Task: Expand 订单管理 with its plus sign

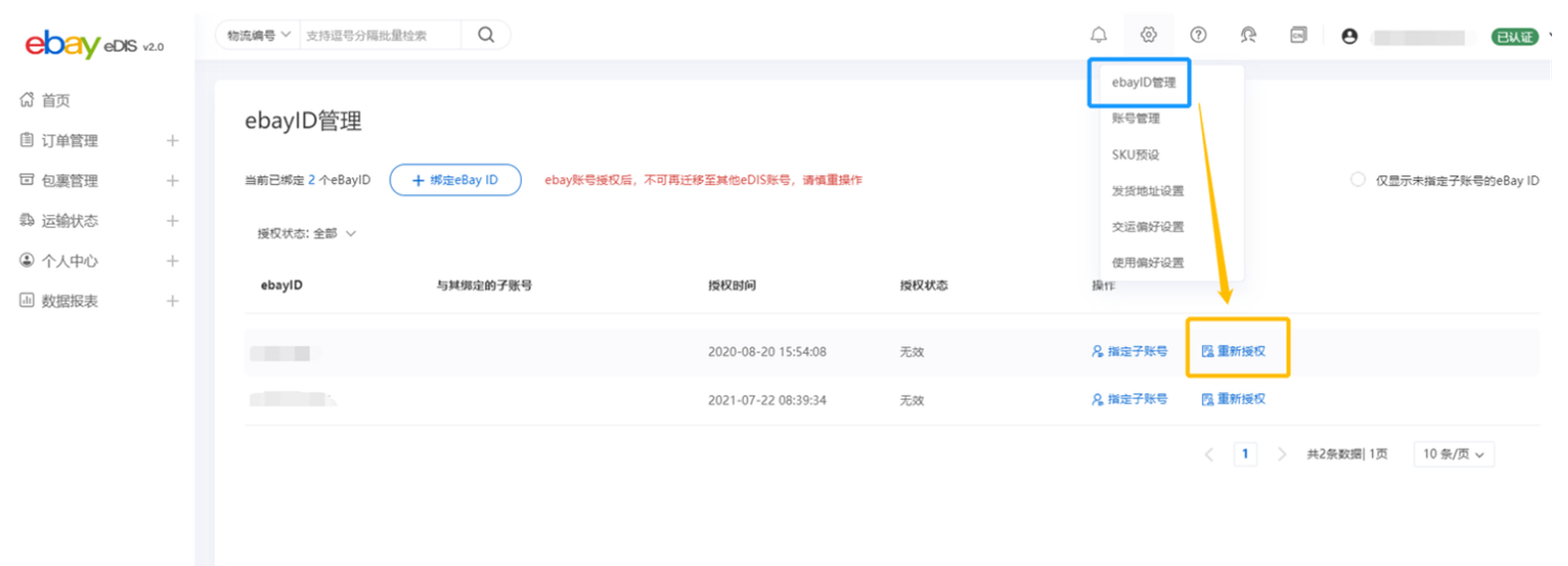Action: coord(172,140)
